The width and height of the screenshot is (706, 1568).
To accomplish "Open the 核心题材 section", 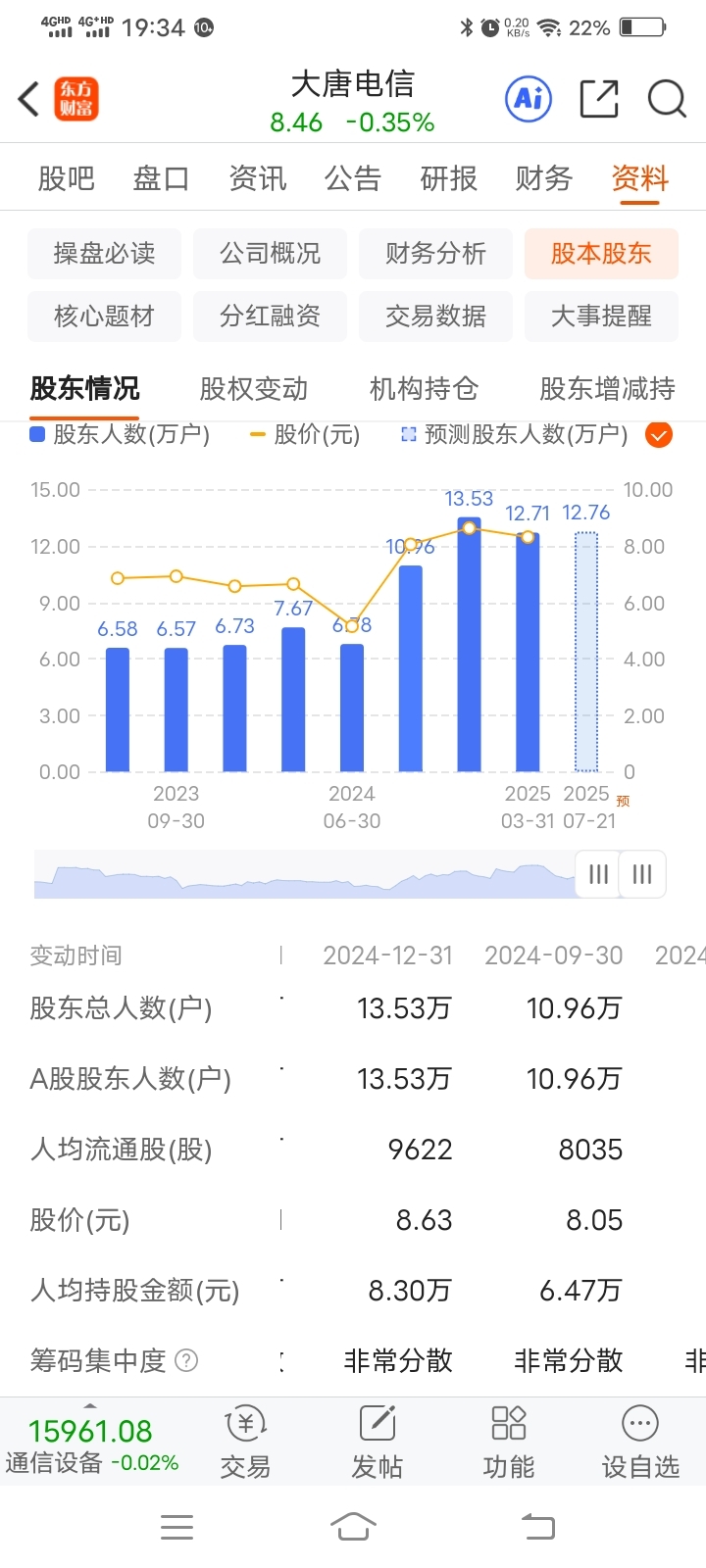I will pyautogui.click(x=105, y=317).
